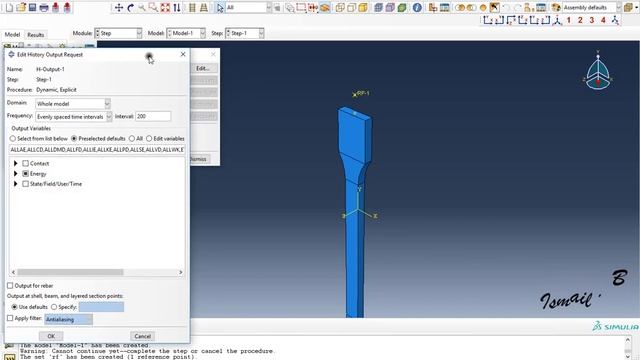640x360 pixels.
Task: Click the New model database icon
Action: tap(9, 7)
